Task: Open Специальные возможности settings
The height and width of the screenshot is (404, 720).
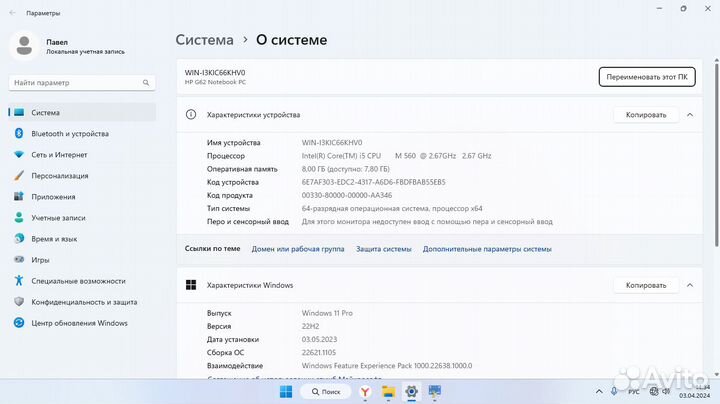Action: click(82, 281)
